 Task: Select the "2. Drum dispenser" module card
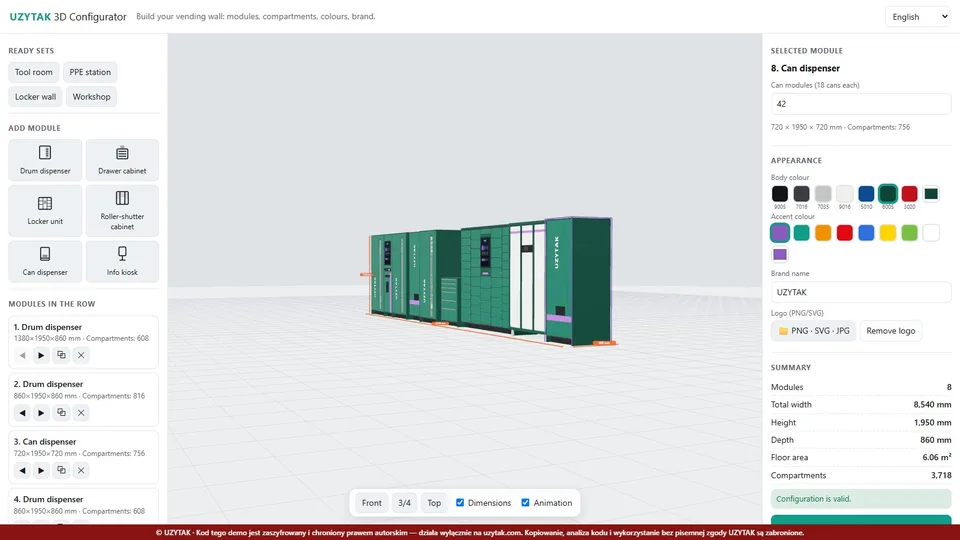[x=83, y=400]
